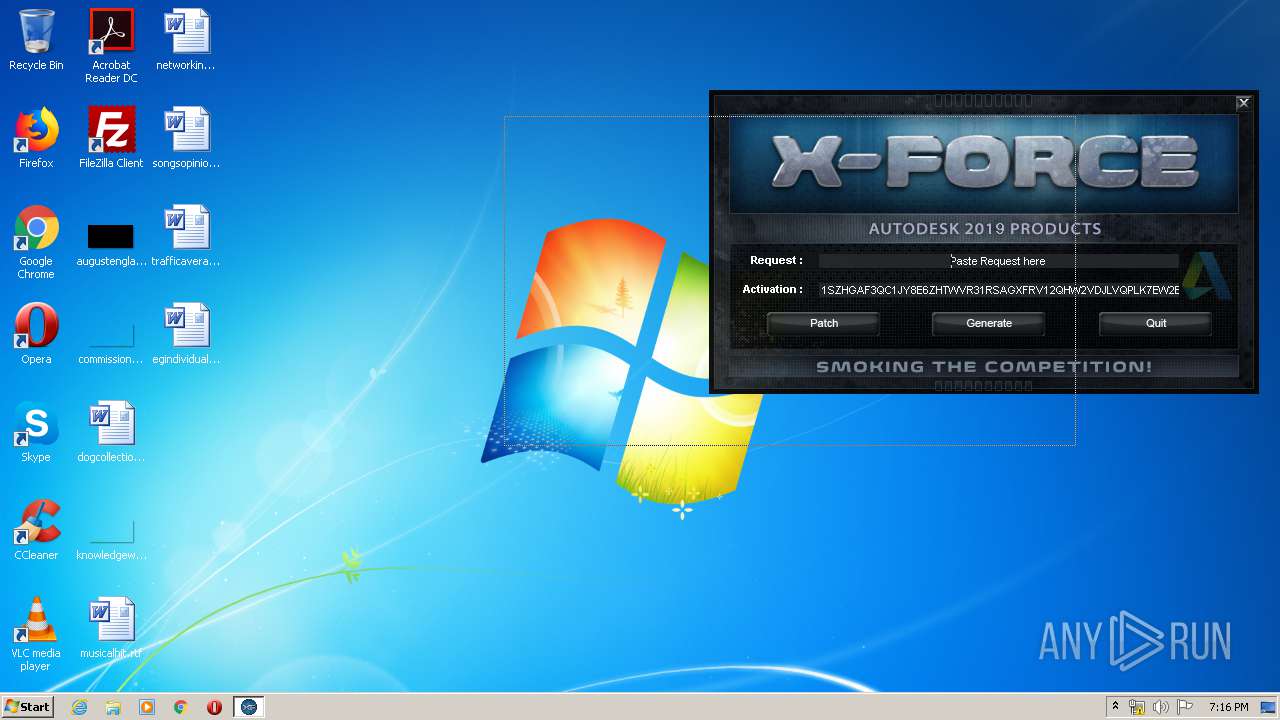Open the songsopinio... Word document
Viewport: 1280px width, 720px height.
(186, 139)
